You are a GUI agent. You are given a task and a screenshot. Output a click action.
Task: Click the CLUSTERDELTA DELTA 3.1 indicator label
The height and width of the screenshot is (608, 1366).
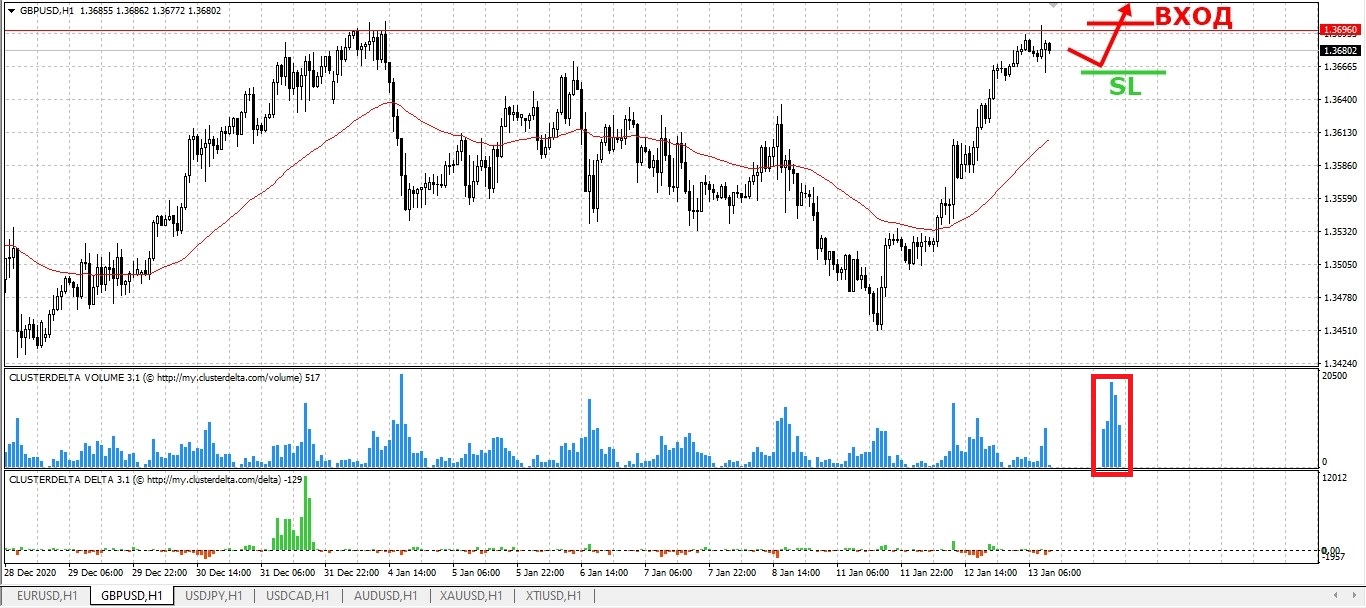[145, 480]
